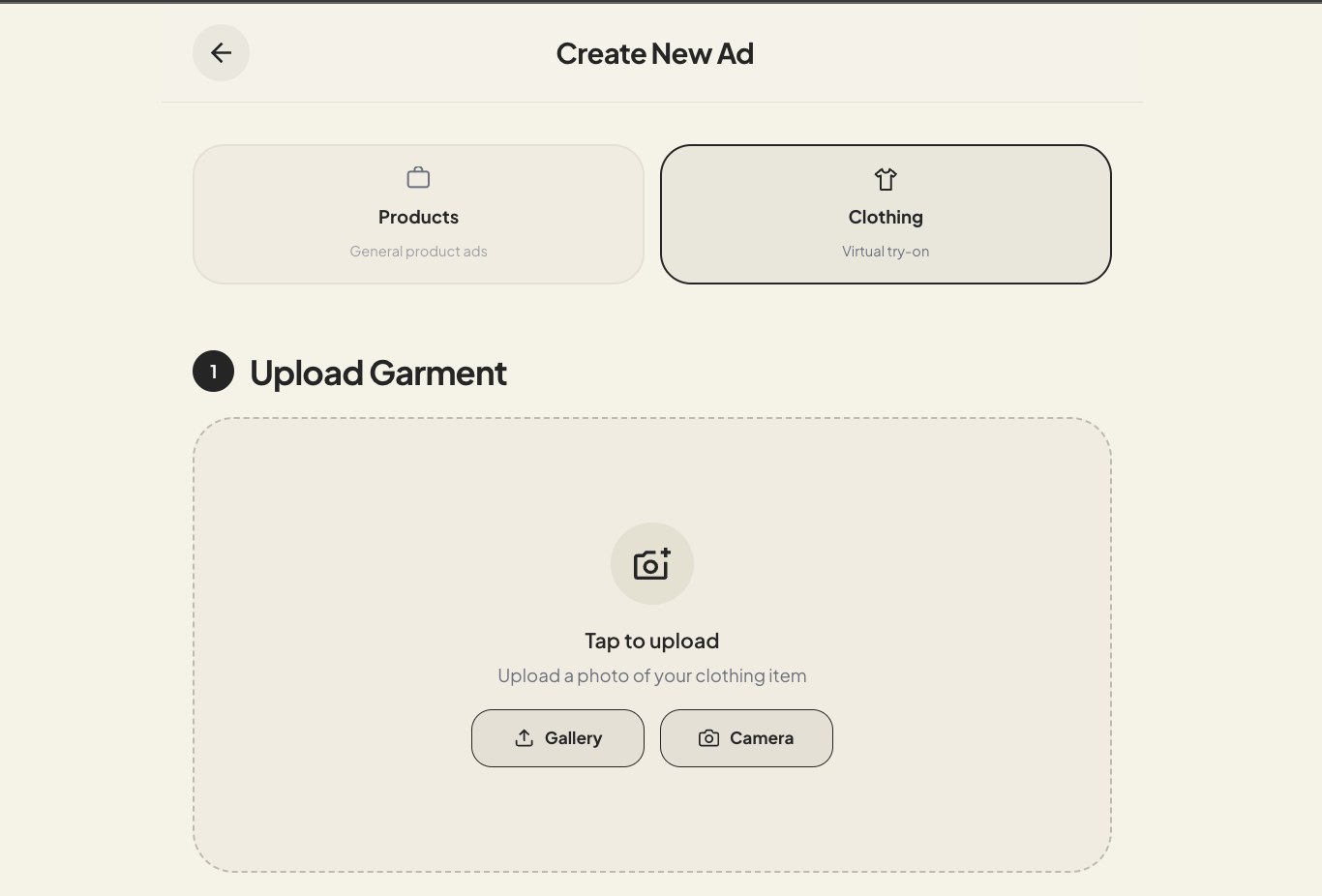
Task: Click the 'Tap to upload' text
Action: [x=652, y=641]
